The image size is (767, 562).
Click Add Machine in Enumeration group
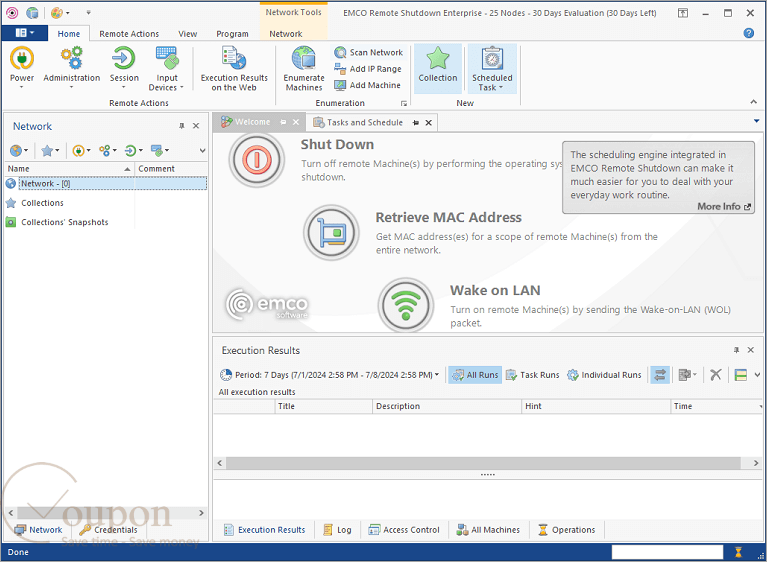click(x=367, y=85)
